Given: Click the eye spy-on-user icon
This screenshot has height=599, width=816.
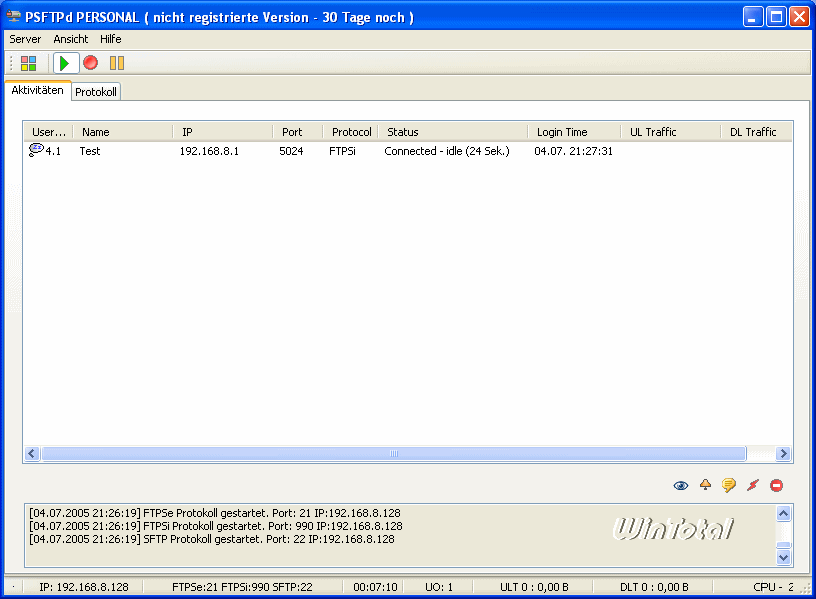Looking at the screenshot, I should point(681,486).
